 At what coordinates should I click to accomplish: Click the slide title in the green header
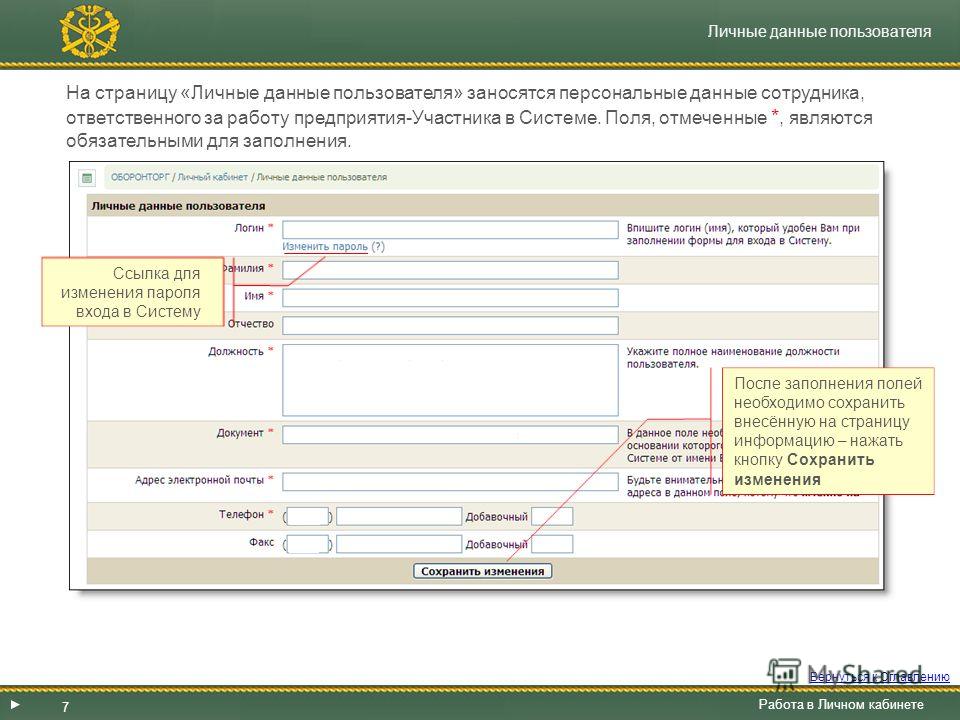pyautogui.click(x=819, y=32)
